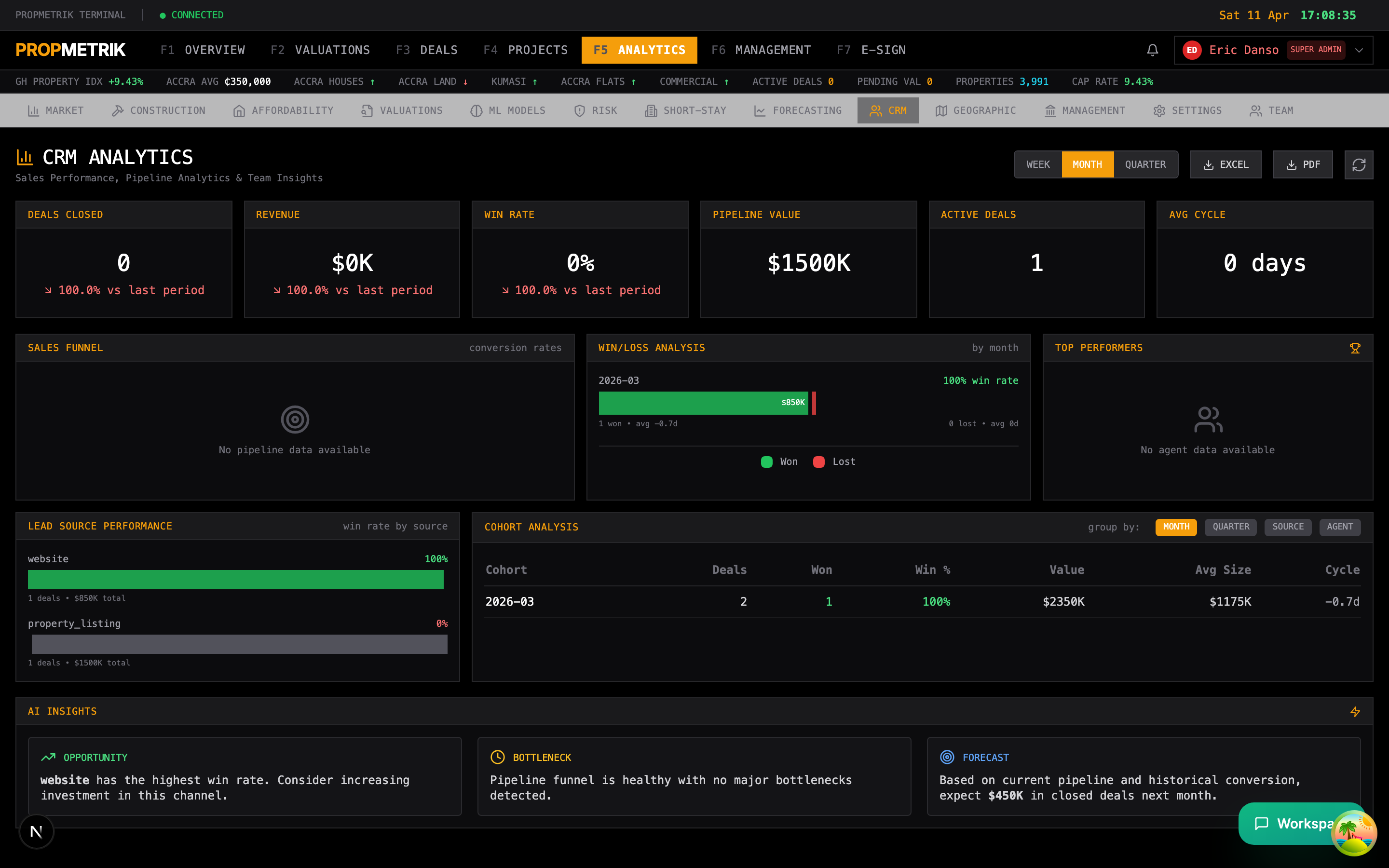
Task: Click the PROPERTIES 3,991 ticker item
Action: click(x=1002, y=81)
